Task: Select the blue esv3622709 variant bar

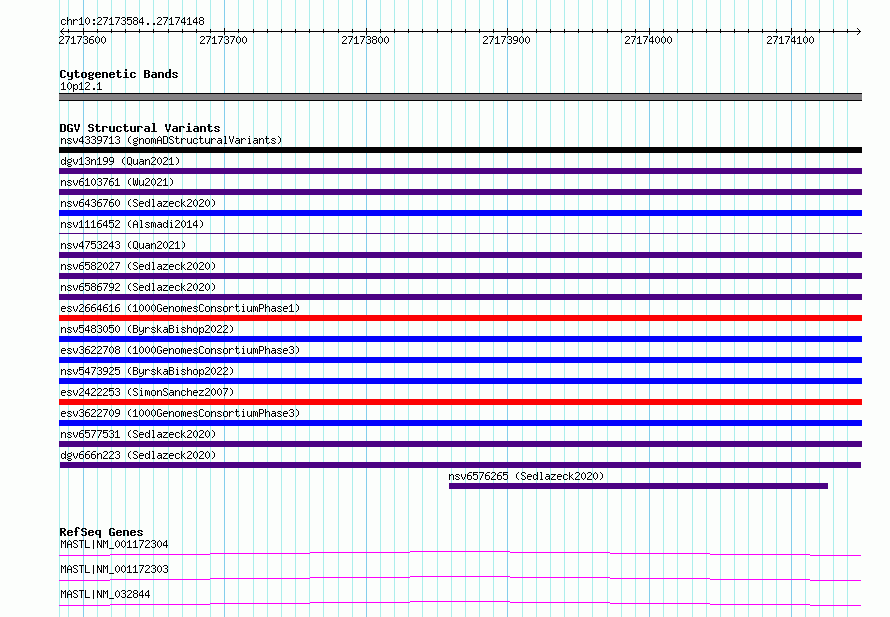Action: pos(460,423)
